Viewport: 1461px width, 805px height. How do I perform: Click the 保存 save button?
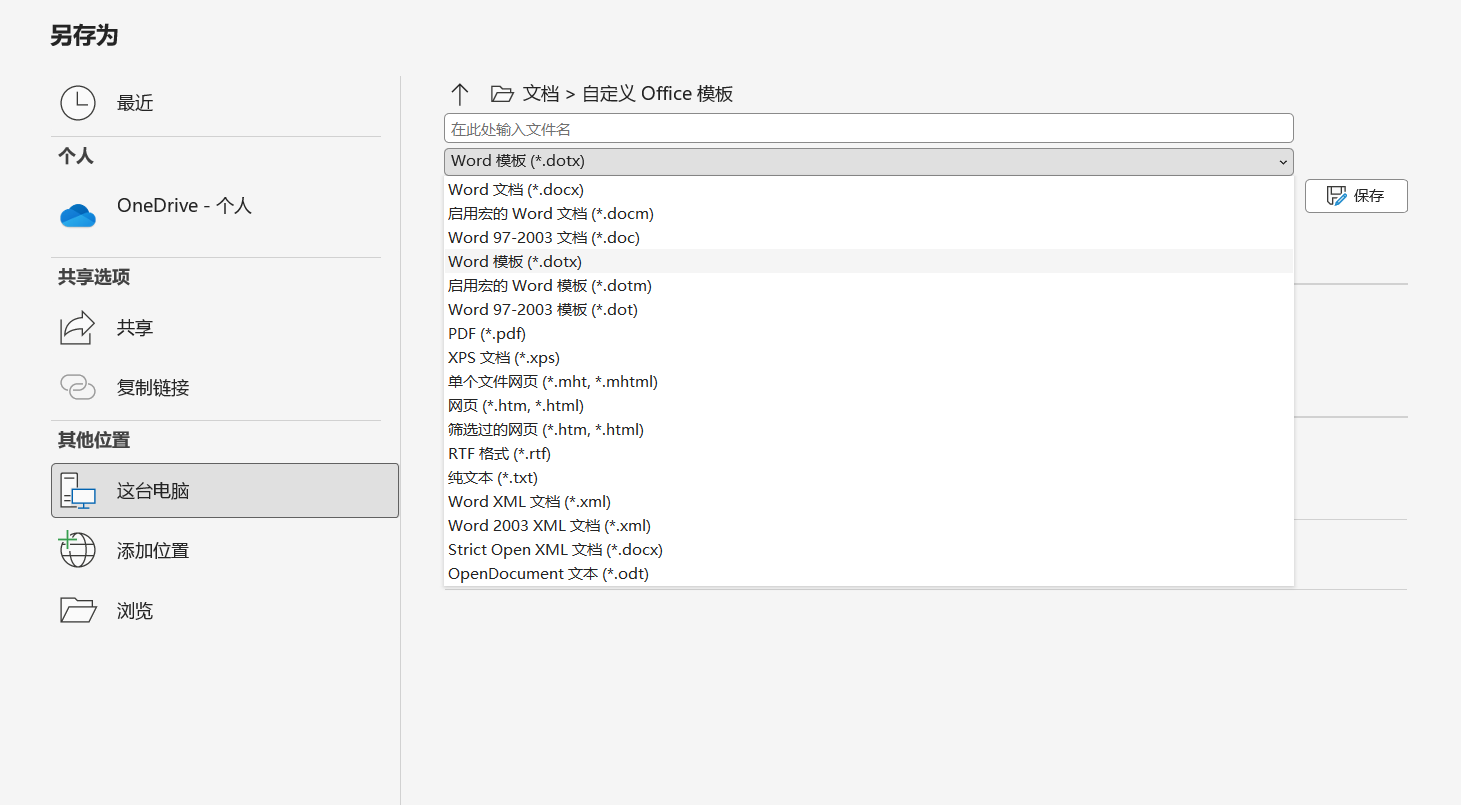1356,196
